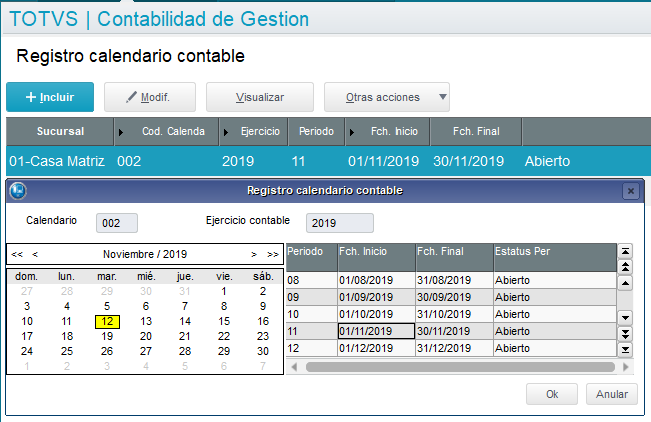
Task: Move grid up one row arrow
Action: point(625,284)
